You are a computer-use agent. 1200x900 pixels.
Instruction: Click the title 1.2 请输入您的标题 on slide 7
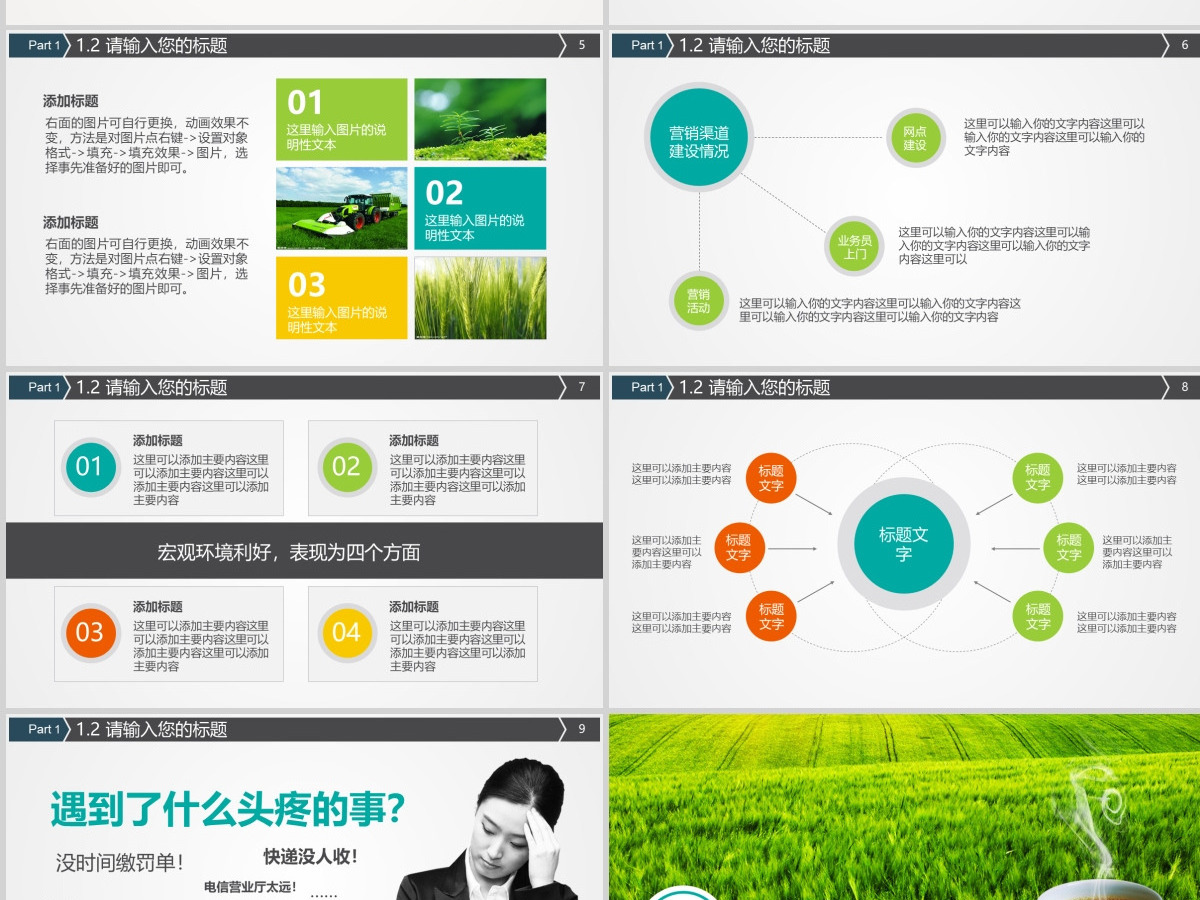click(152, 387)
